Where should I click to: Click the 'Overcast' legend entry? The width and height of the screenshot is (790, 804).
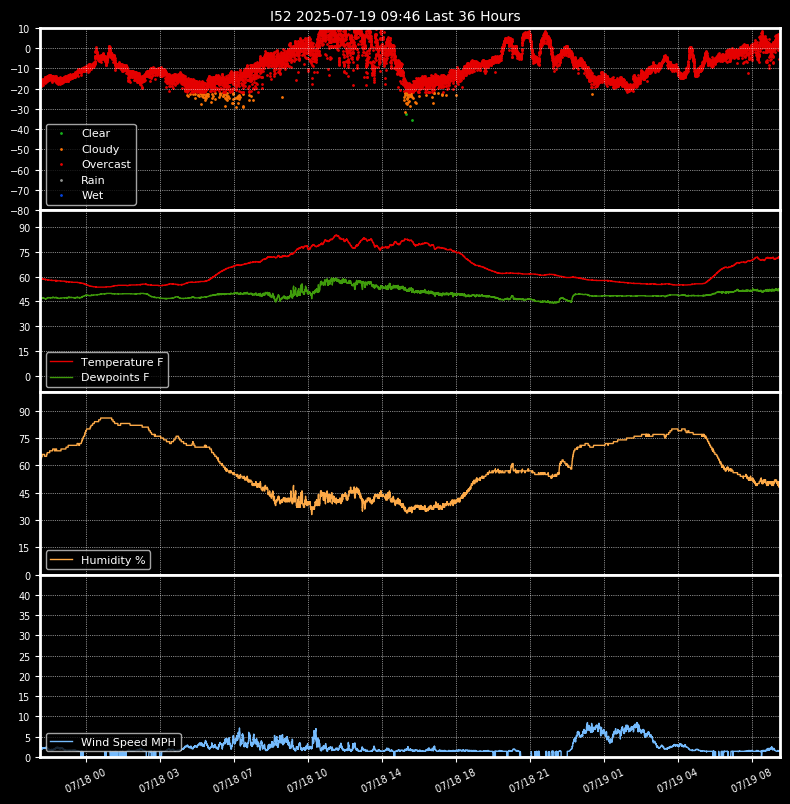[106, 164]
